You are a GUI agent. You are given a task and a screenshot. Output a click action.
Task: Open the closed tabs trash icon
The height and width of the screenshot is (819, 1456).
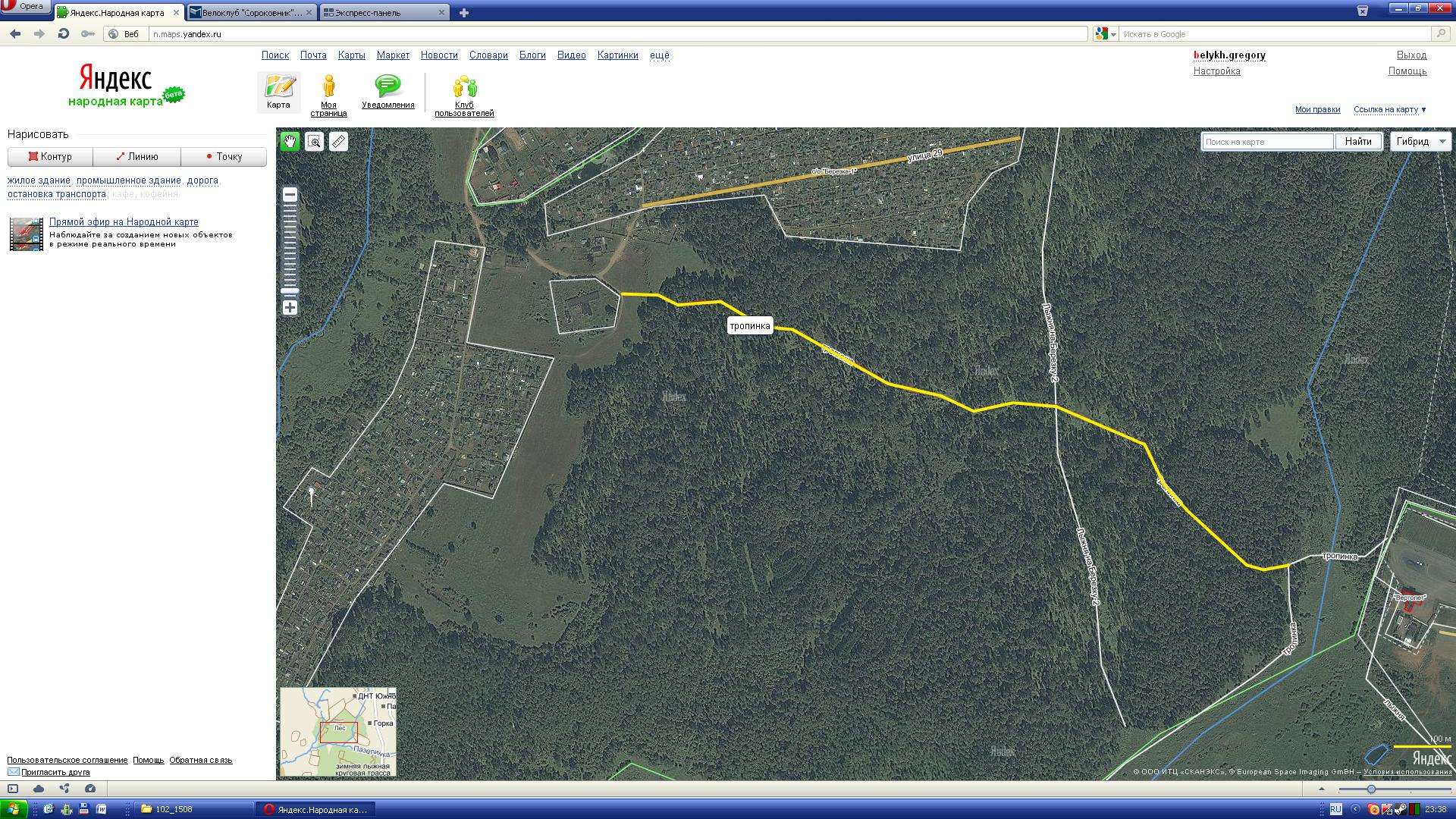[1362, 11]
